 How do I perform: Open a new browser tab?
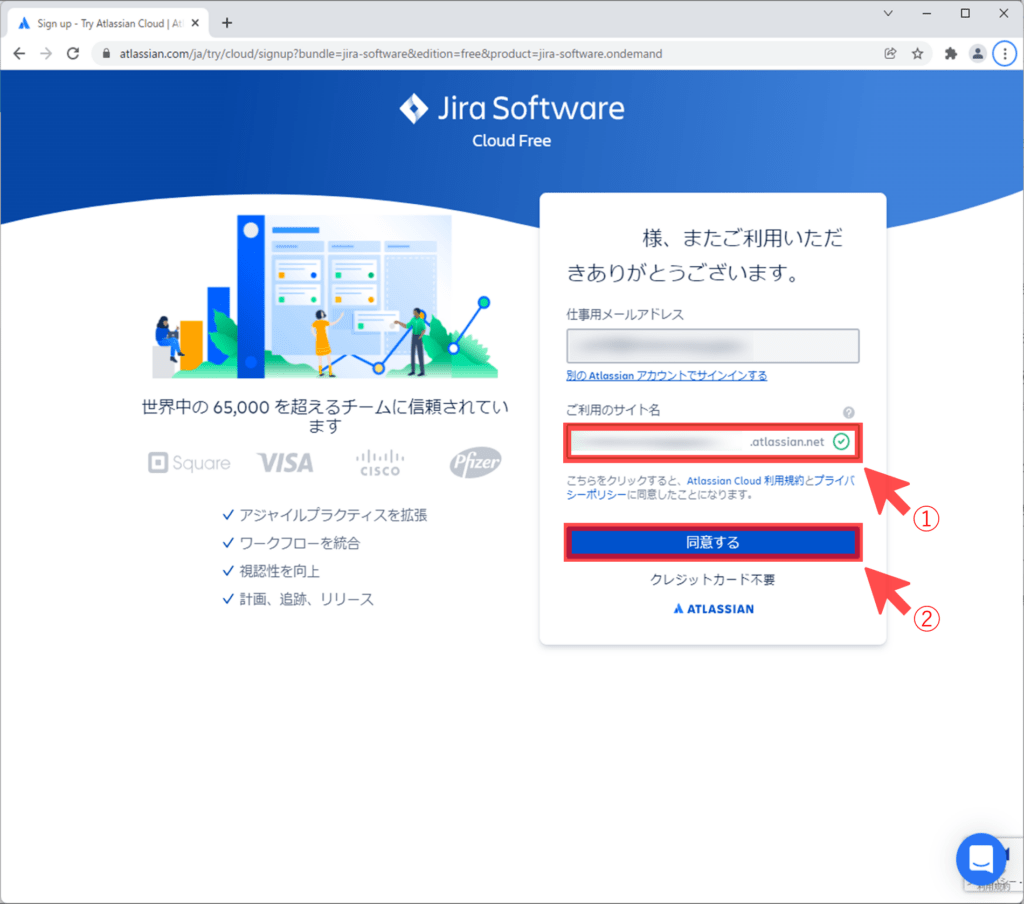click(x=227, y=23)
